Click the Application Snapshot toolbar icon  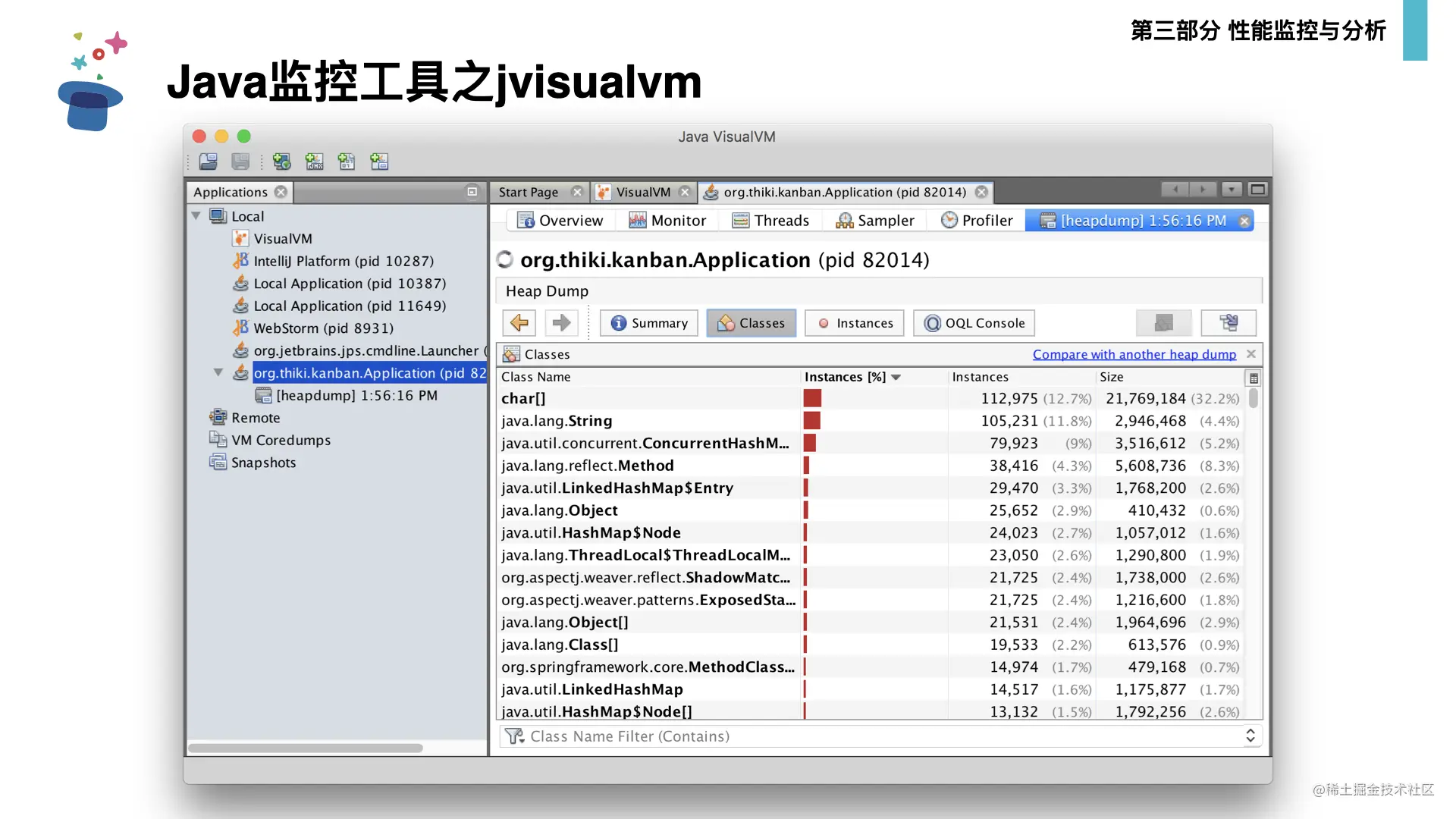click(379, 162)
